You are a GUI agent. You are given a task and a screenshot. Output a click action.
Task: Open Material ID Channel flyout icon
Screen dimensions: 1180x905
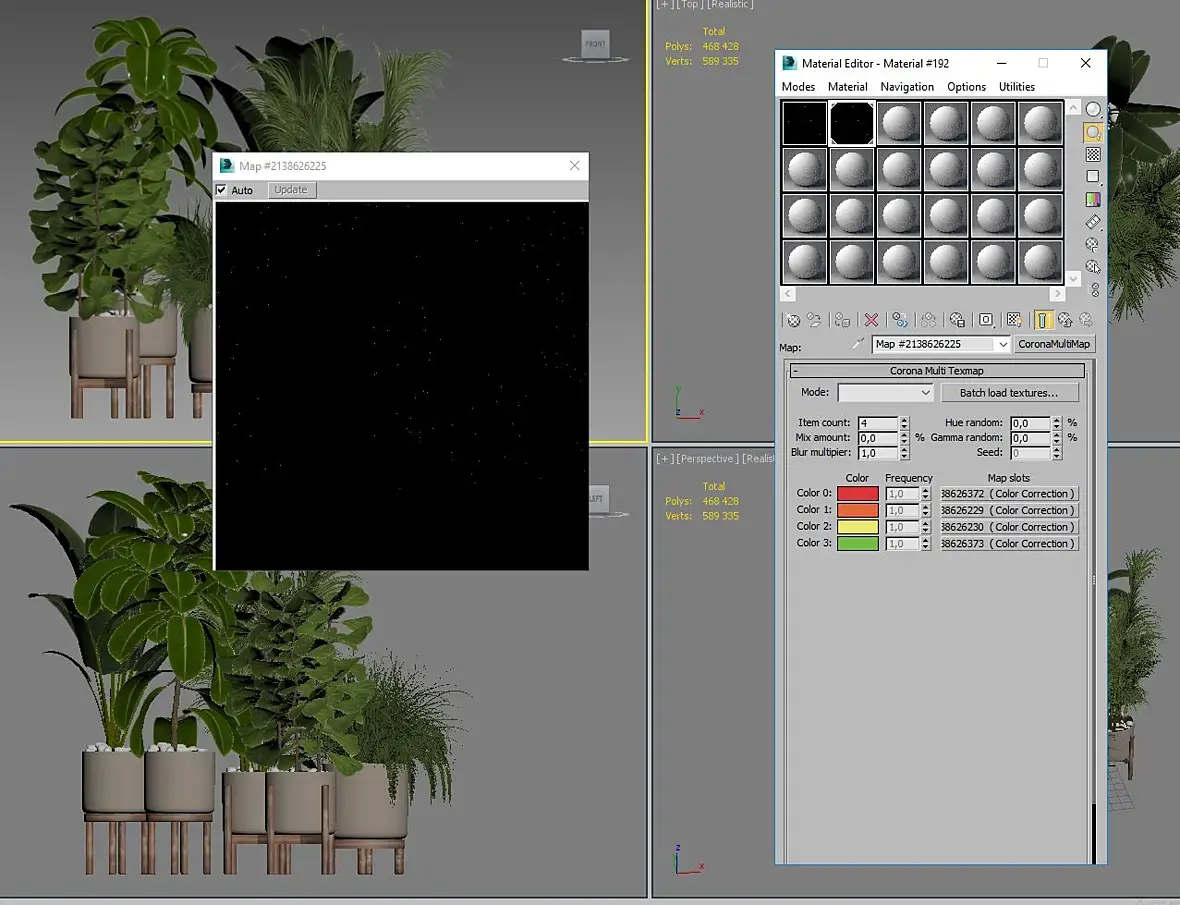pyautogui.click(x=986, y=320)
